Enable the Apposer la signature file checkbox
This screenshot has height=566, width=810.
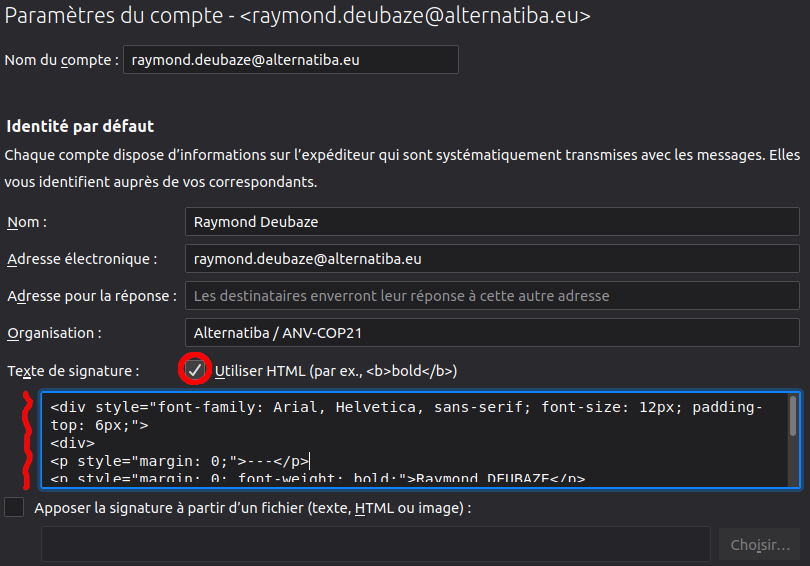point(14,507)
